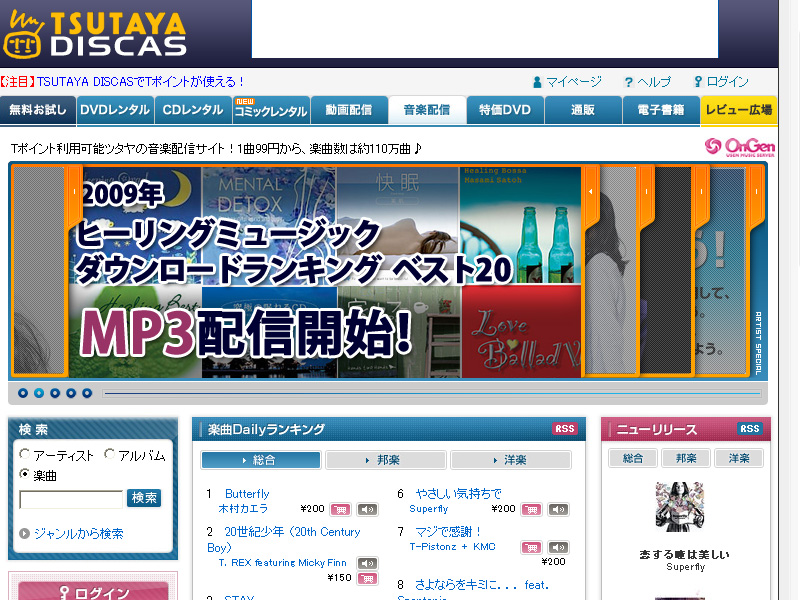Switch ranking to 総合 tab
This screenshot has width=800, height=600.
(x=261, y=460)
